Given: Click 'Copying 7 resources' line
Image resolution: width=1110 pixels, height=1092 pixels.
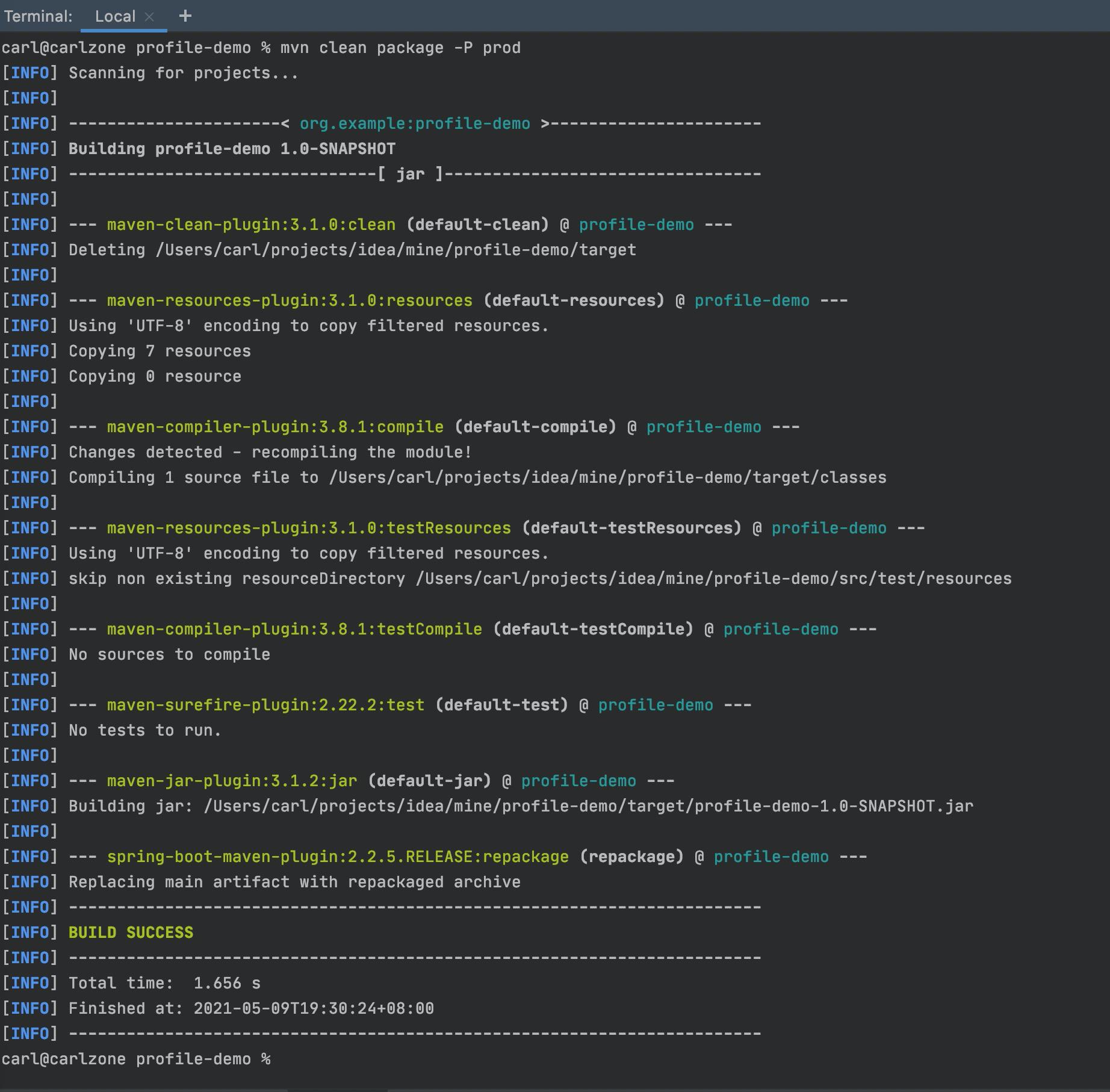Looking at the screenshot, I should click(160, 352).
